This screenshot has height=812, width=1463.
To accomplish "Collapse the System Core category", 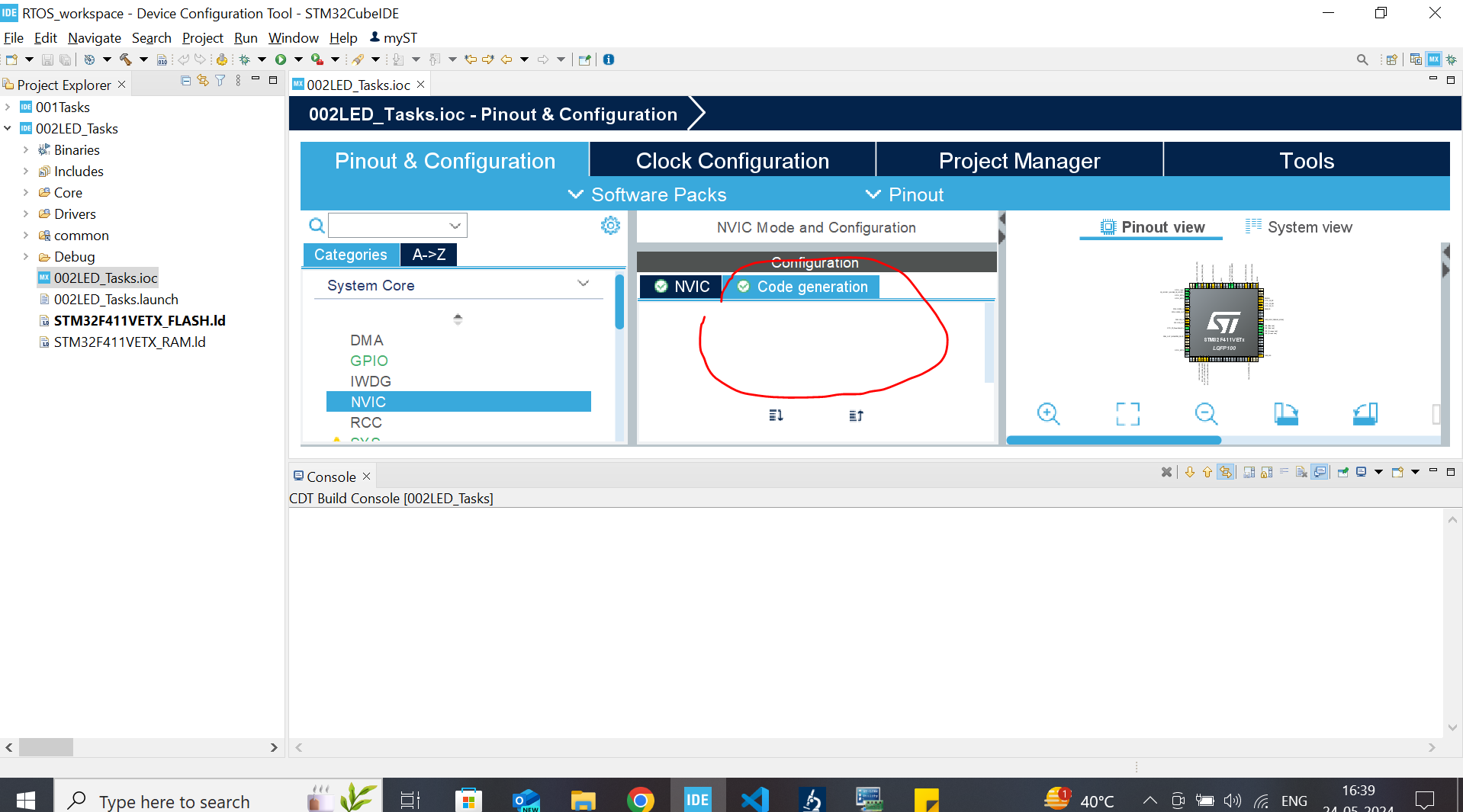I will click(x=583, y=284).
